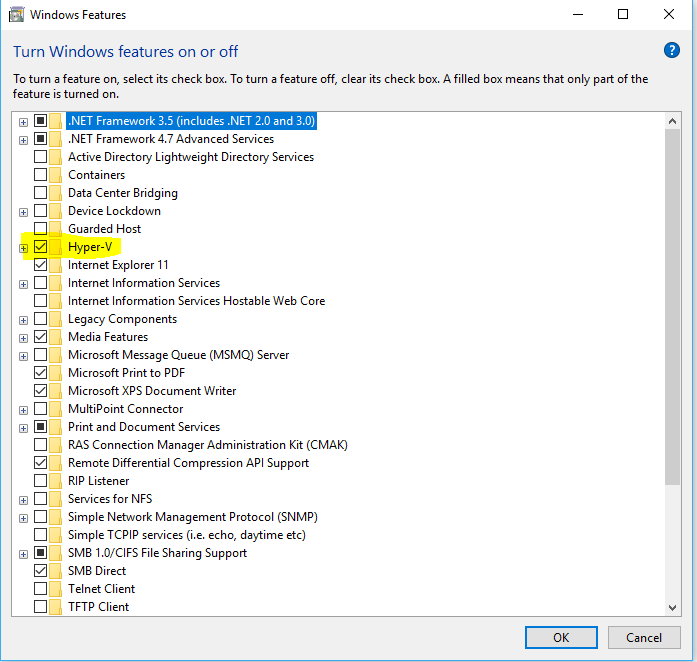Expand Legacy Components node
Image resolution: width=697 pixels, height=662 pixels.
click(x=24, y=321)
